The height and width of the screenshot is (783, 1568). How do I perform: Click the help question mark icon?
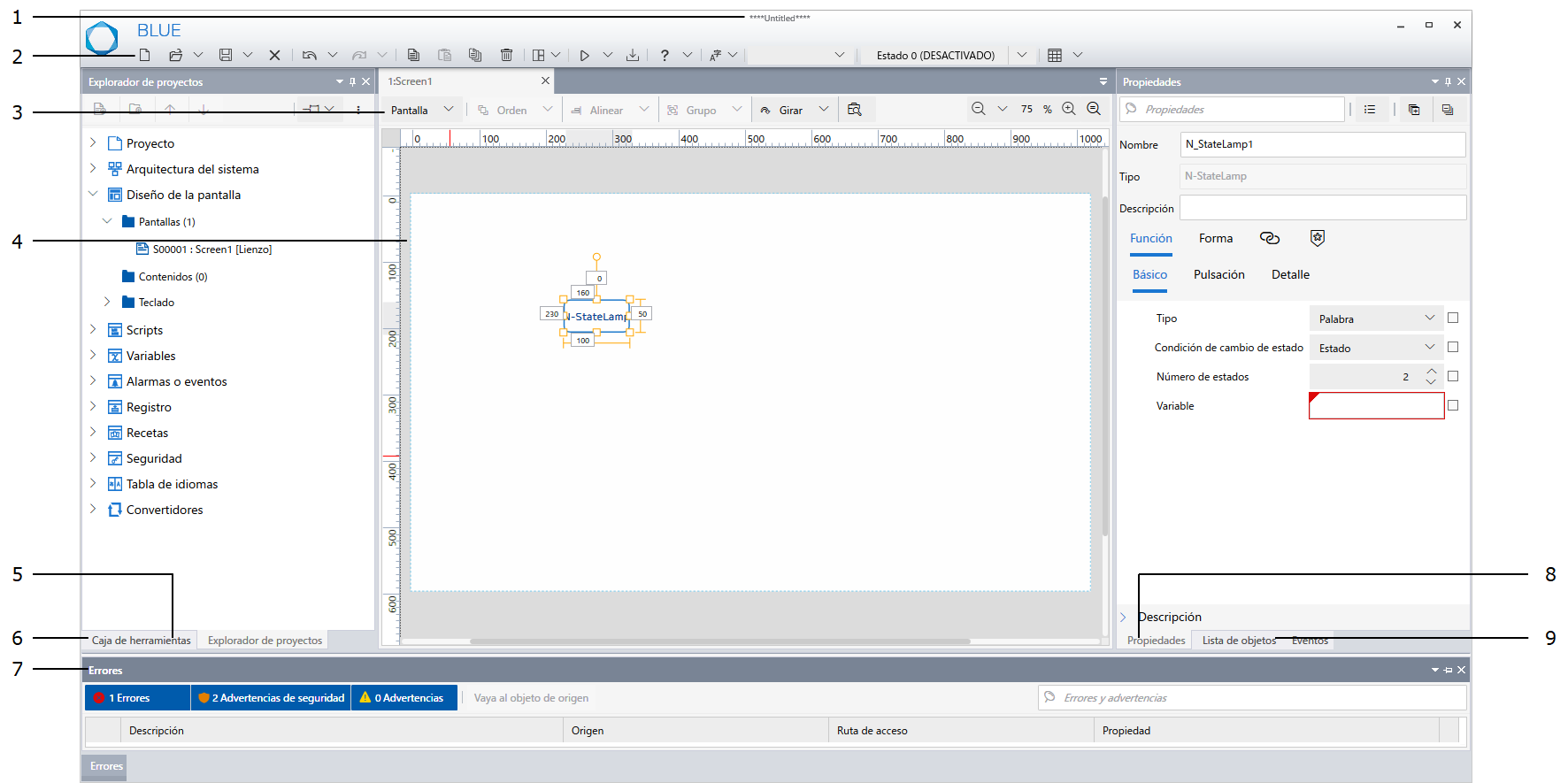(x=664, y=55)
